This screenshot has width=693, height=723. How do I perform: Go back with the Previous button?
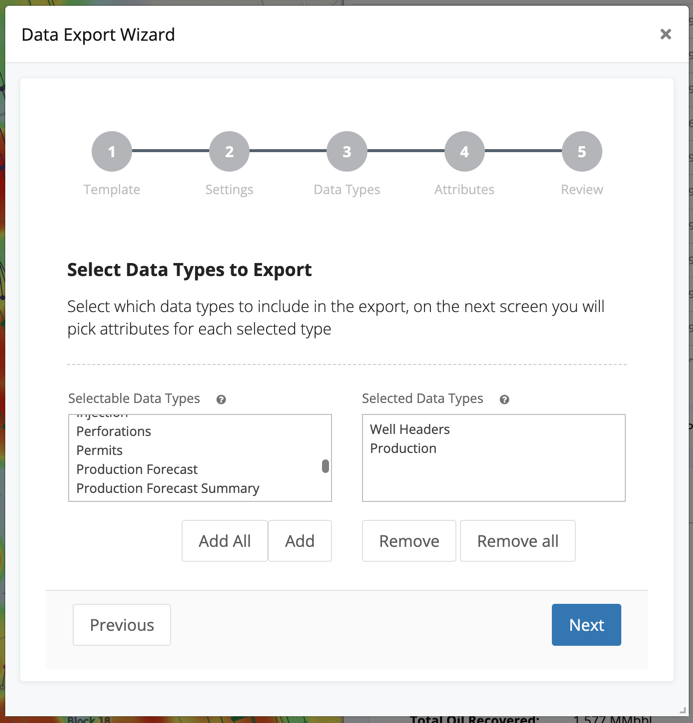(122, 625)
